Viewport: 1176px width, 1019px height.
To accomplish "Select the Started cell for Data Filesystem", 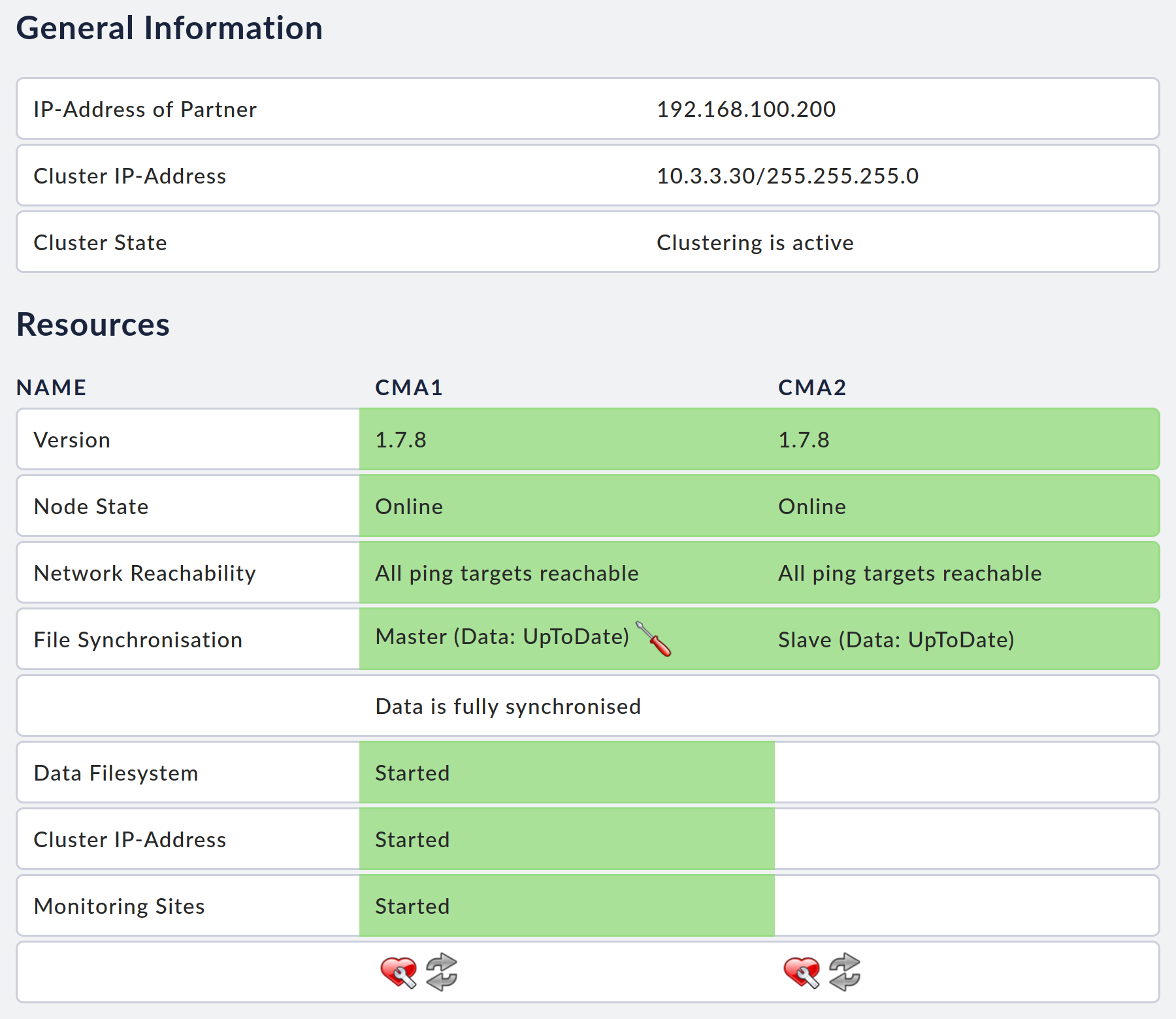I will (x=412, y=773).
